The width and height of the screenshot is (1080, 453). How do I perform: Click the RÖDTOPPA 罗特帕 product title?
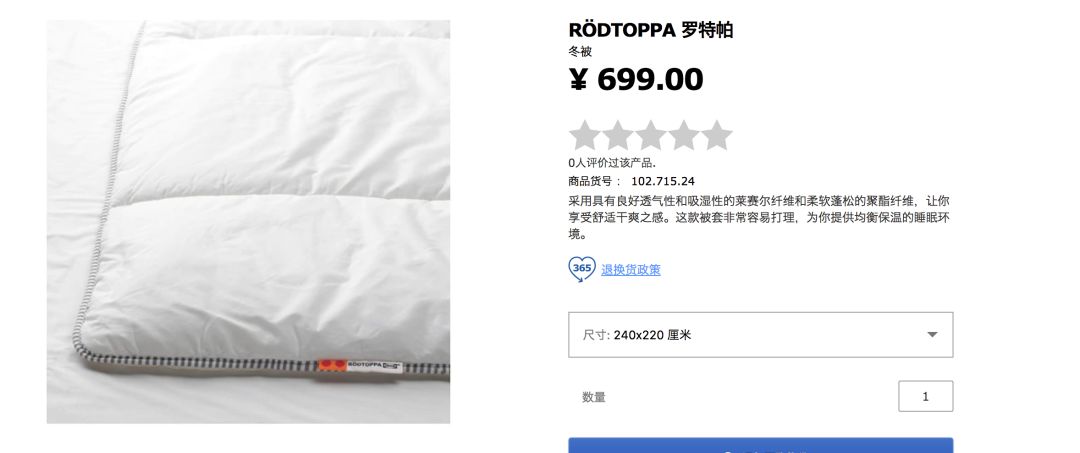(x=650, y=30)
